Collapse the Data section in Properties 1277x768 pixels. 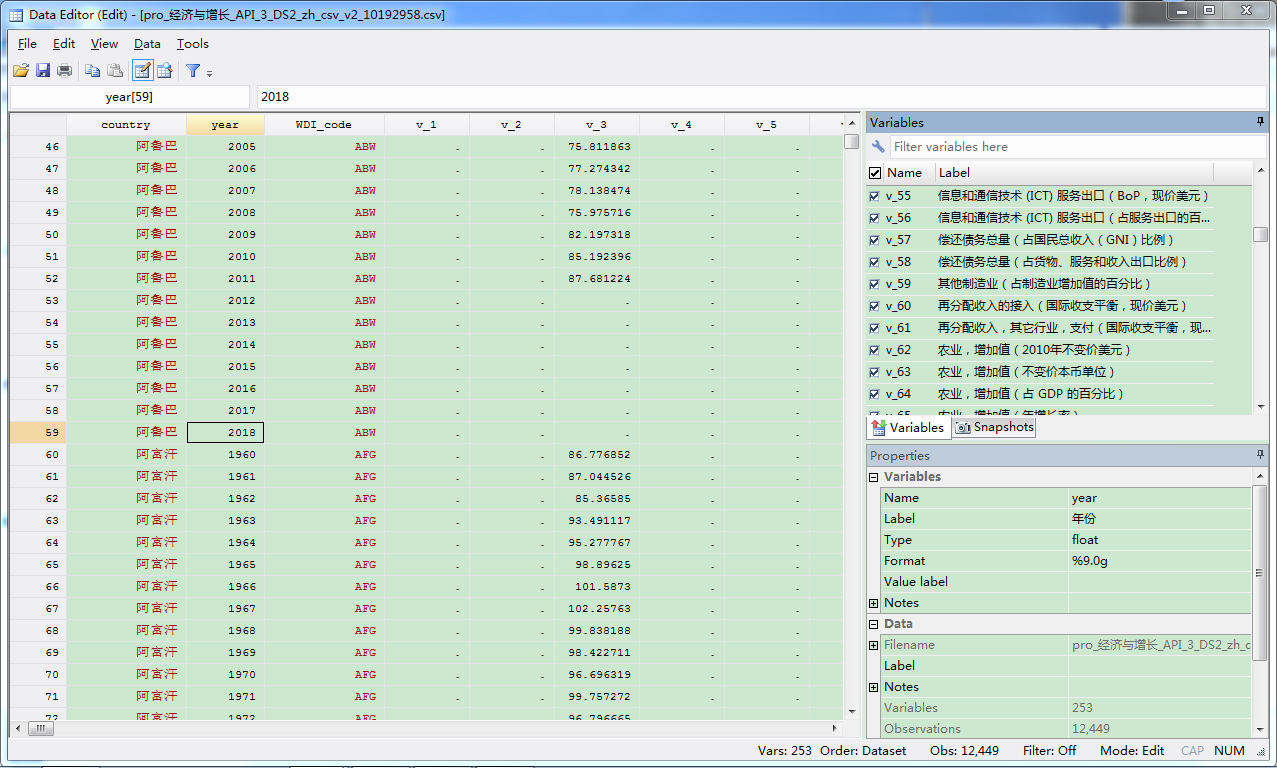pyautogui.click(x=874, y=624)
